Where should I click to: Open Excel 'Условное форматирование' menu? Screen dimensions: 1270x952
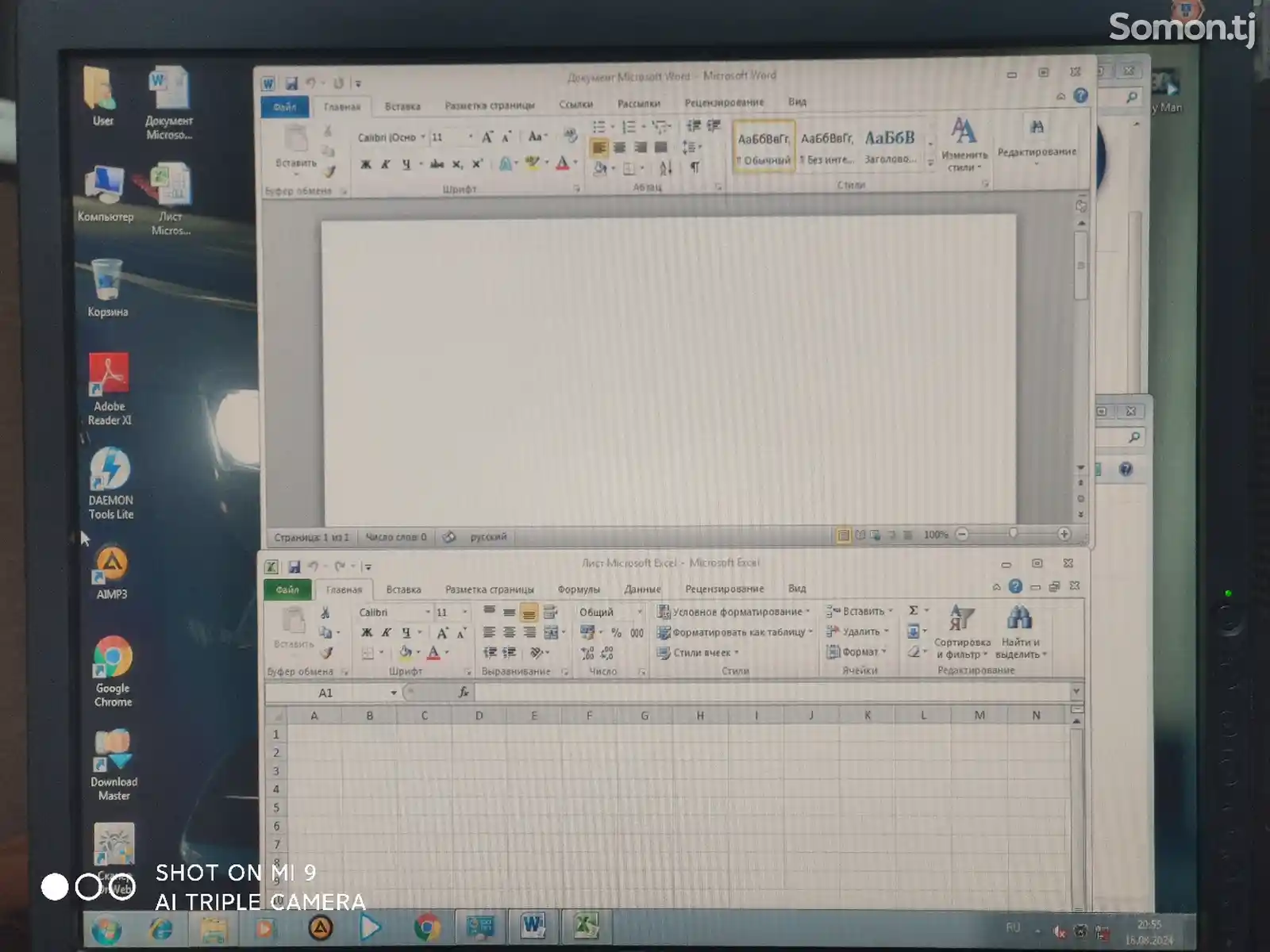734,612
